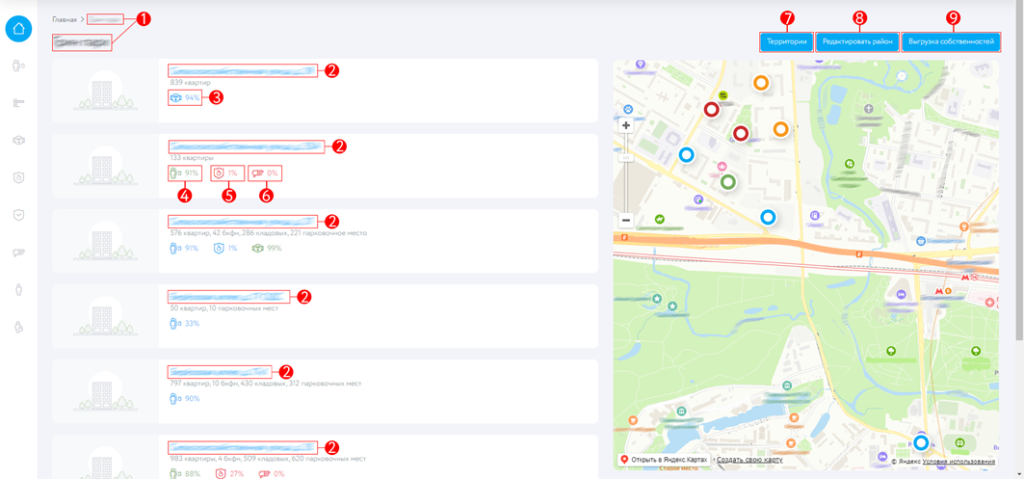Viewport: 1024px width, 479px height.
Task: Open the Условия использования link
Action: (x=958, y=461)
